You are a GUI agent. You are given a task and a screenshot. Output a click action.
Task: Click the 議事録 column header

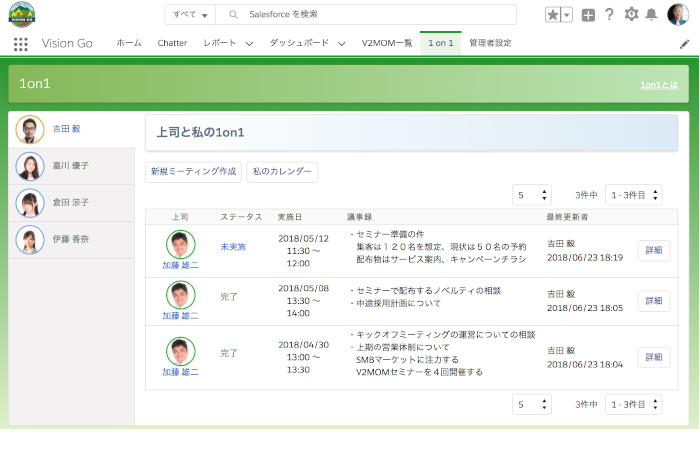(359, 217)
